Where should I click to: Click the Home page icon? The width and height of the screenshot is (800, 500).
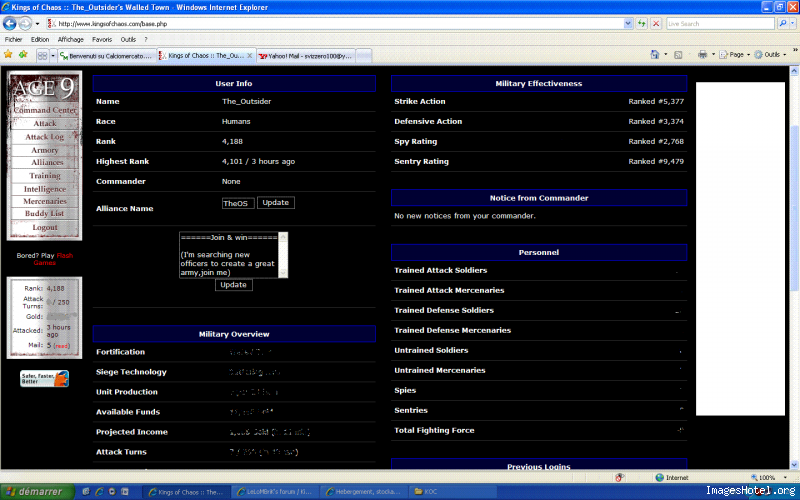pyautogui.click(x=655, y=55)
